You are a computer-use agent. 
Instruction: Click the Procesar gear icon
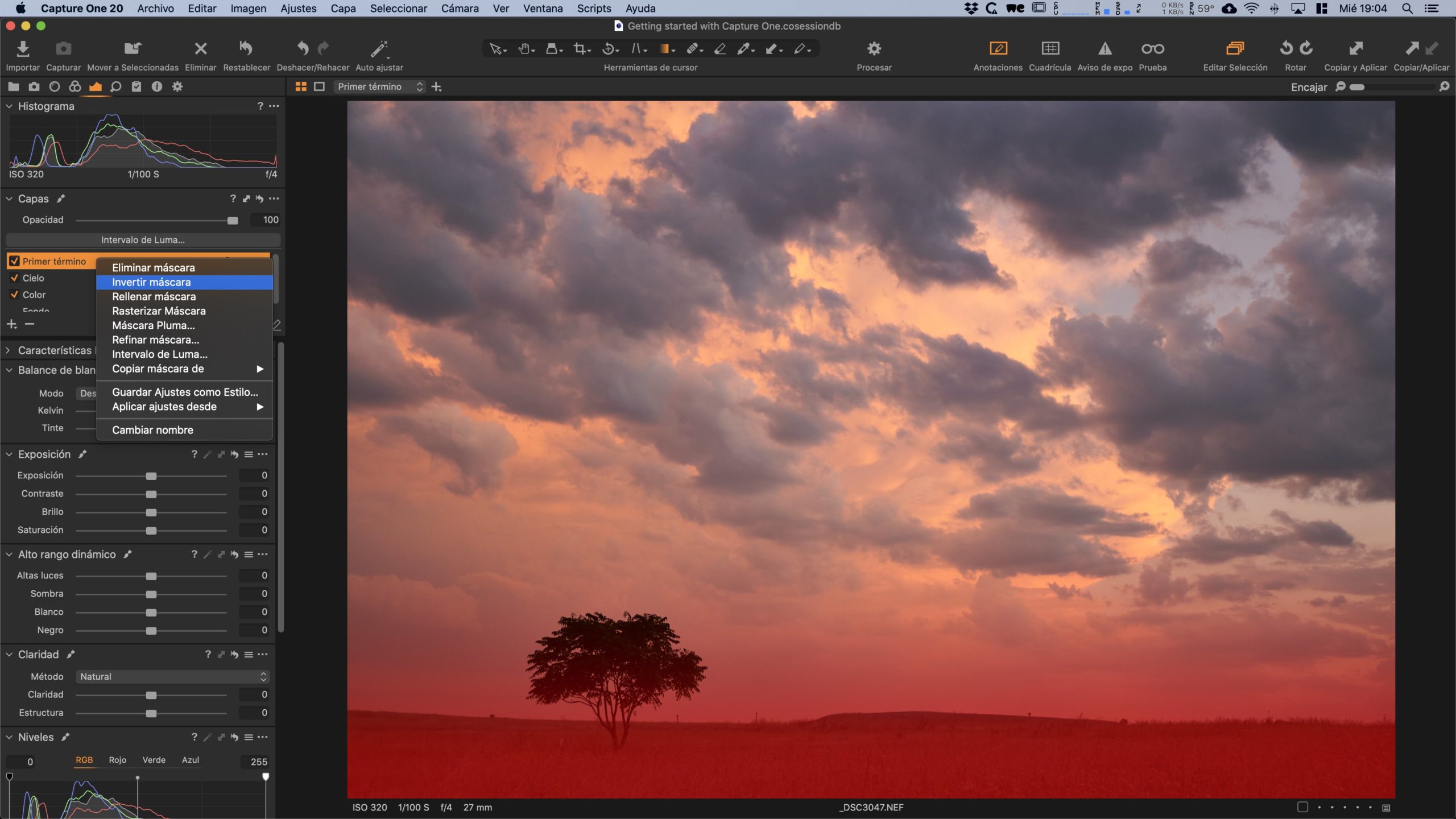[x=874, y=49]
